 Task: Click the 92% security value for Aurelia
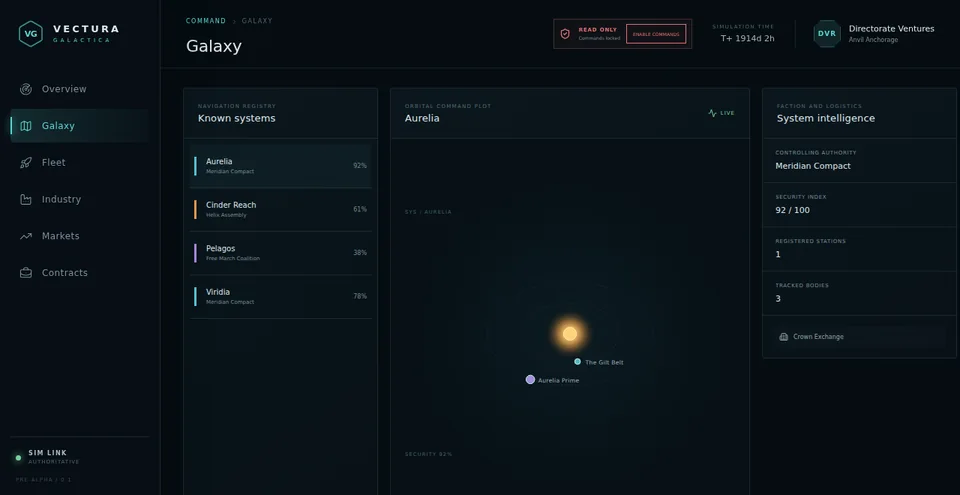tap(360, 166)
